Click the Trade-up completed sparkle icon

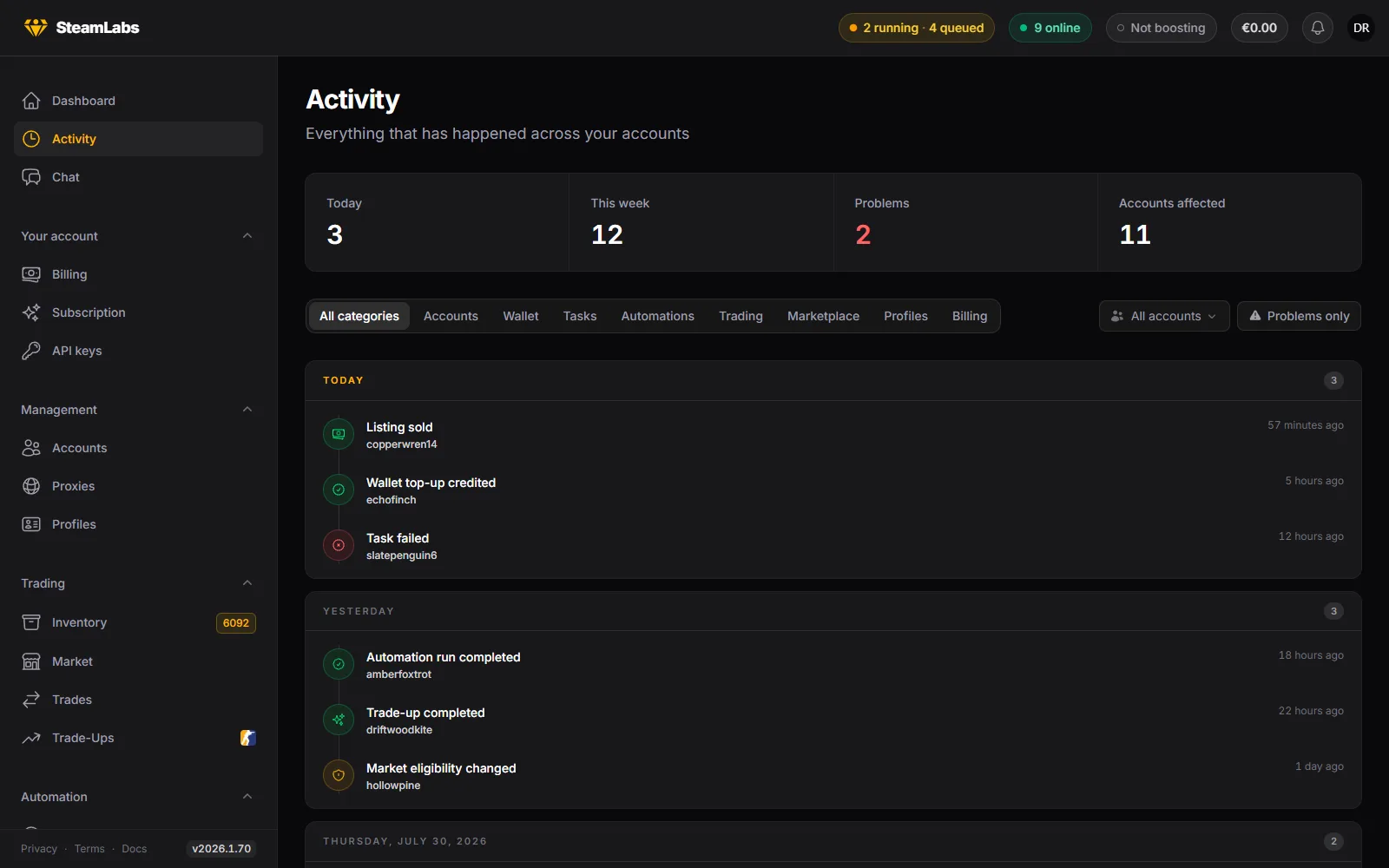[339, 720]
